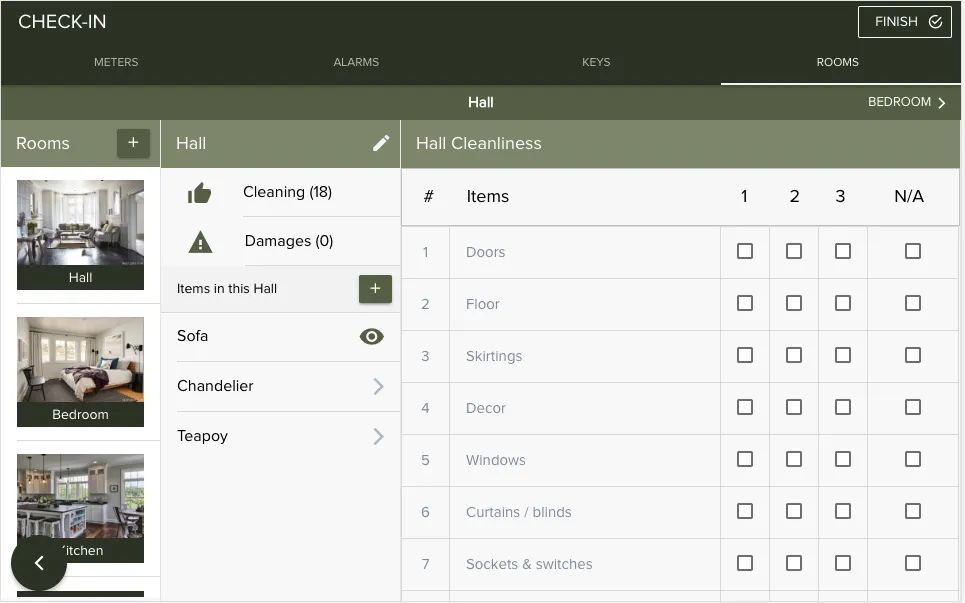Go to next room BEDROOM
The image size is (965, 603).
907,102
